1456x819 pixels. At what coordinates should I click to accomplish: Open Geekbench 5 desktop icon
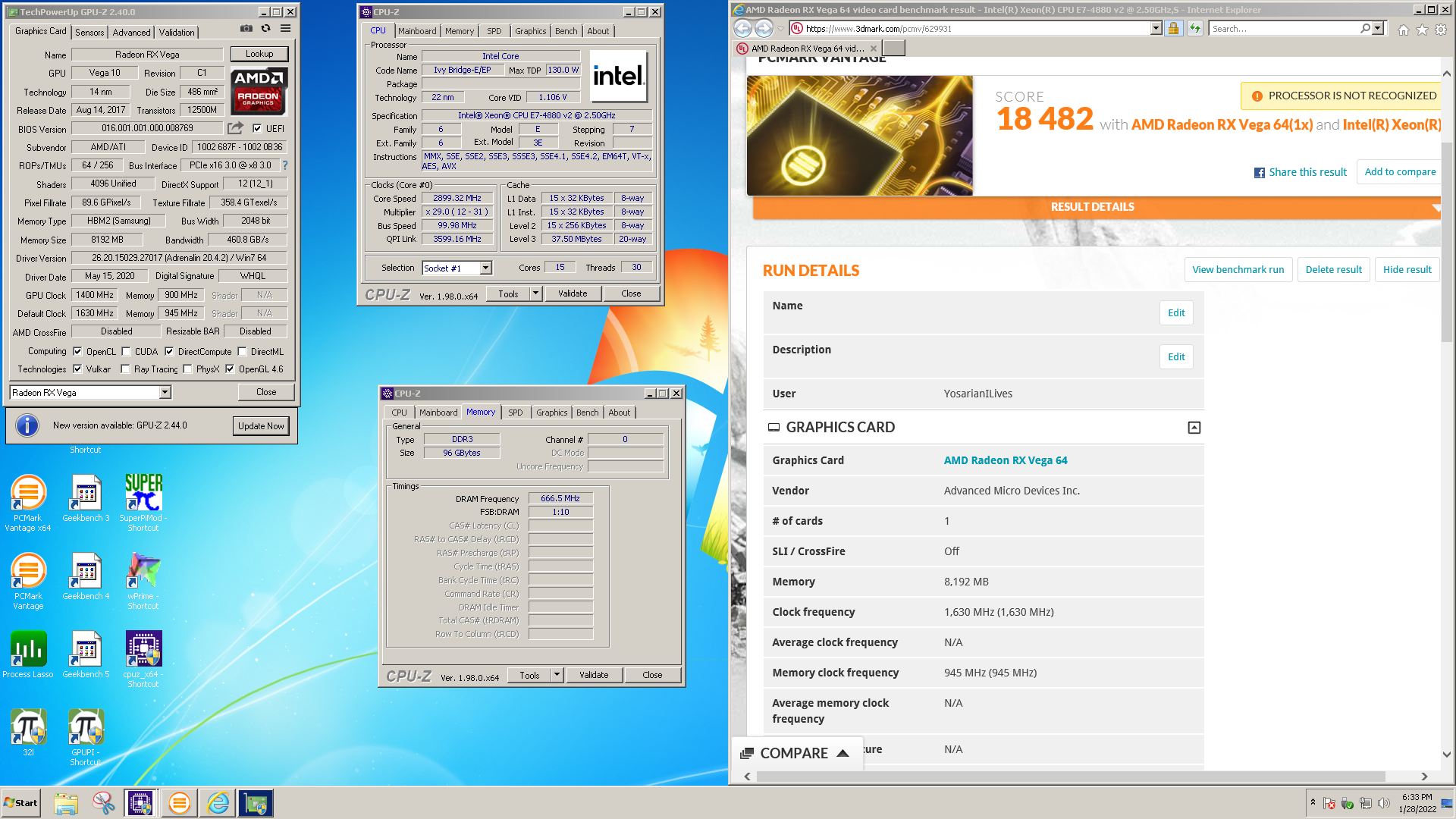(86, 654)
